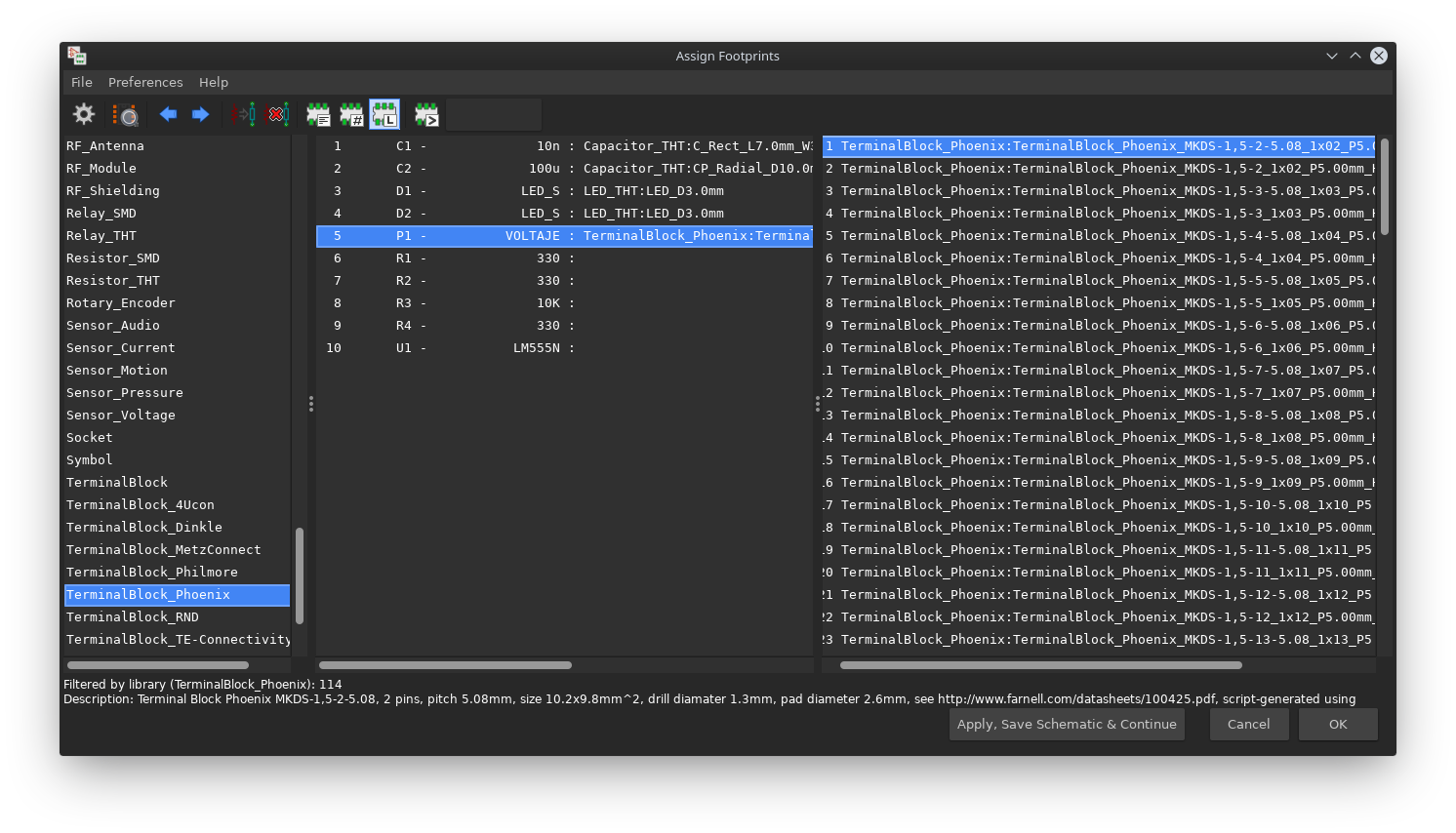The width and height of the screenshot is (1456, 833).
Task: Select RF_Shielding library
Action: point(178,191)
